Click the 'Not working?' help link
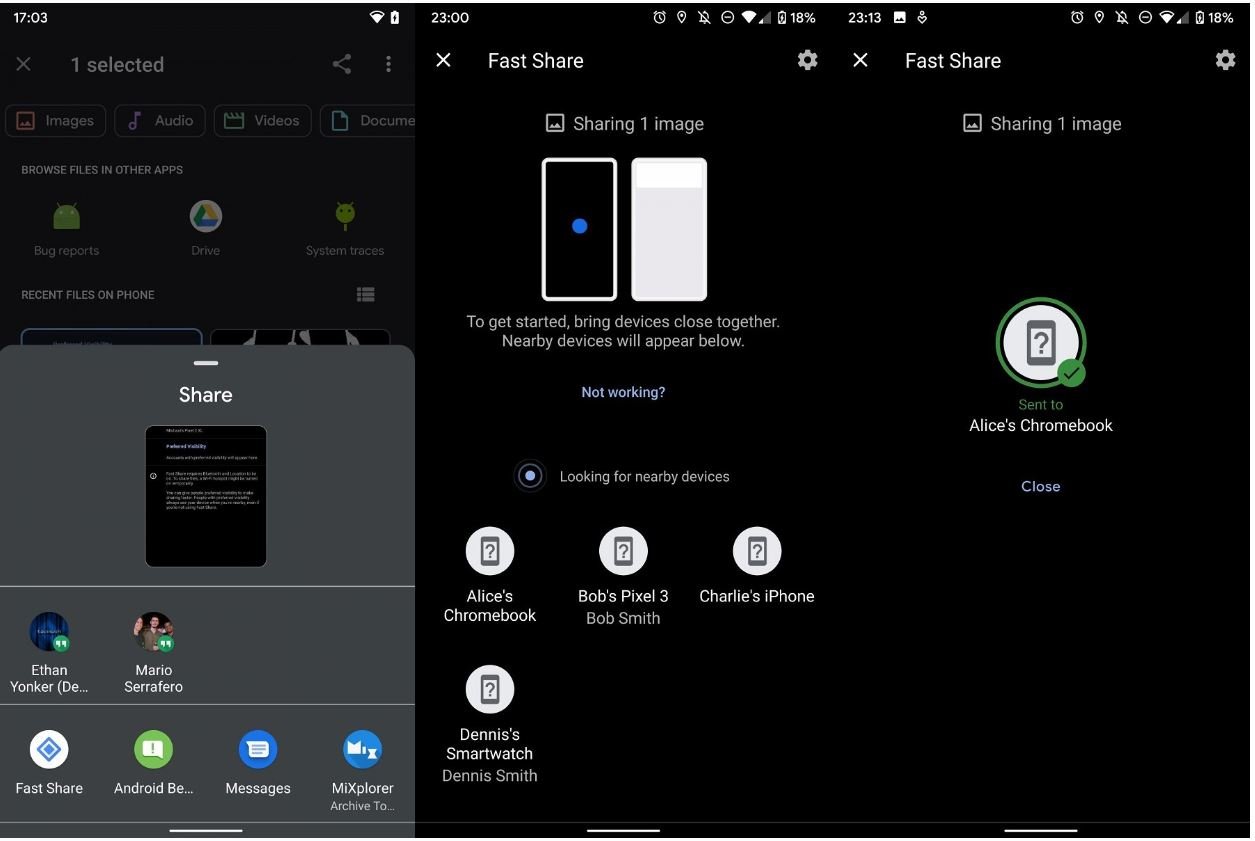Image resolution: width=1255 pixels, height=841 pixels. (x=623, y=392)
